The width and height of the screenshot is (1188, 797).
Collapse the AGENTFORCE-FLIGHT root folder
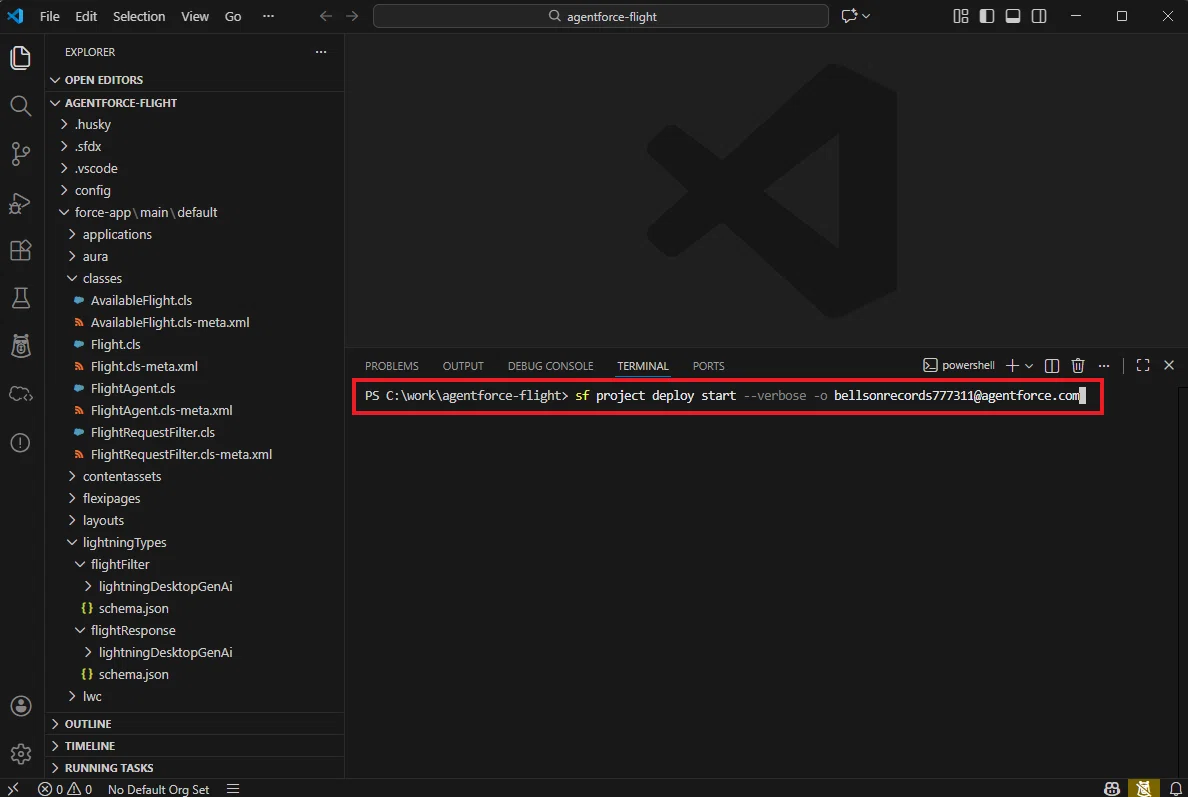click(x=121, y=102)
